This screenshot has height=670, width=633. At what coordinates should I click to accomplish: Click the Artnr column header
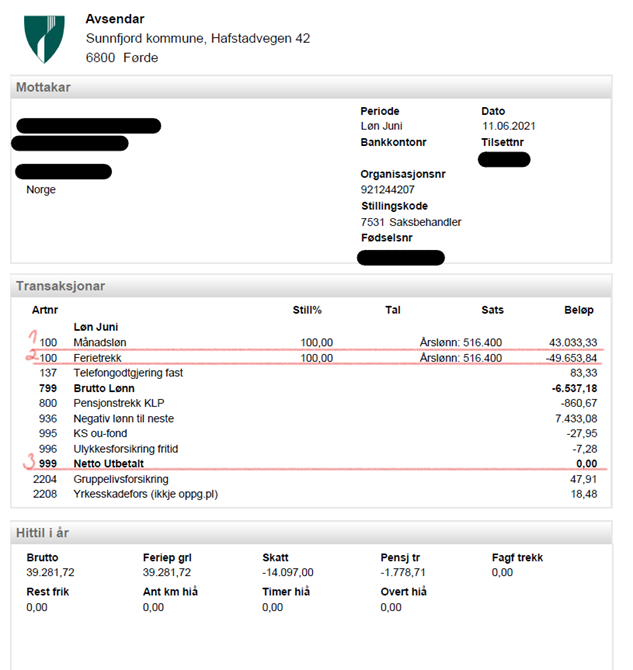(x=45, y=310)
